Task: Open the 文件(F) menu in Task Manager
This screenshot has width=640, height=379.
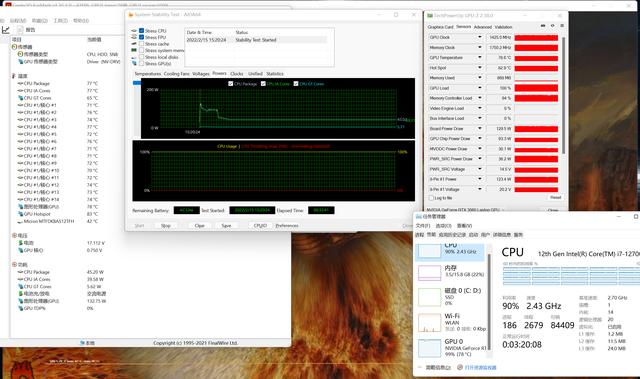Action: (x=422, y=226)
